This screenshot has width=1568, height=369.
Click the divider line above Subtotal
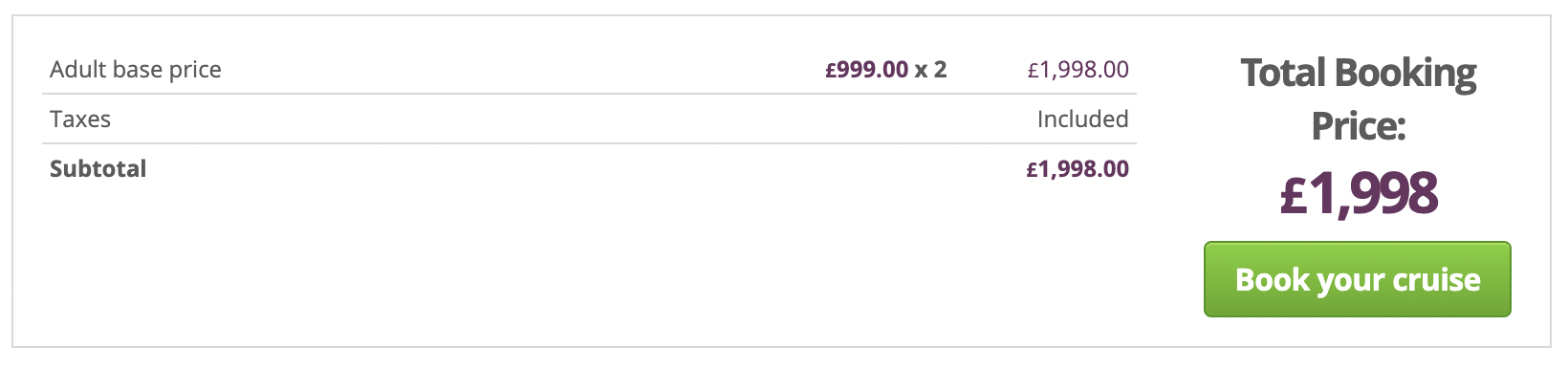tap(589, 143)
